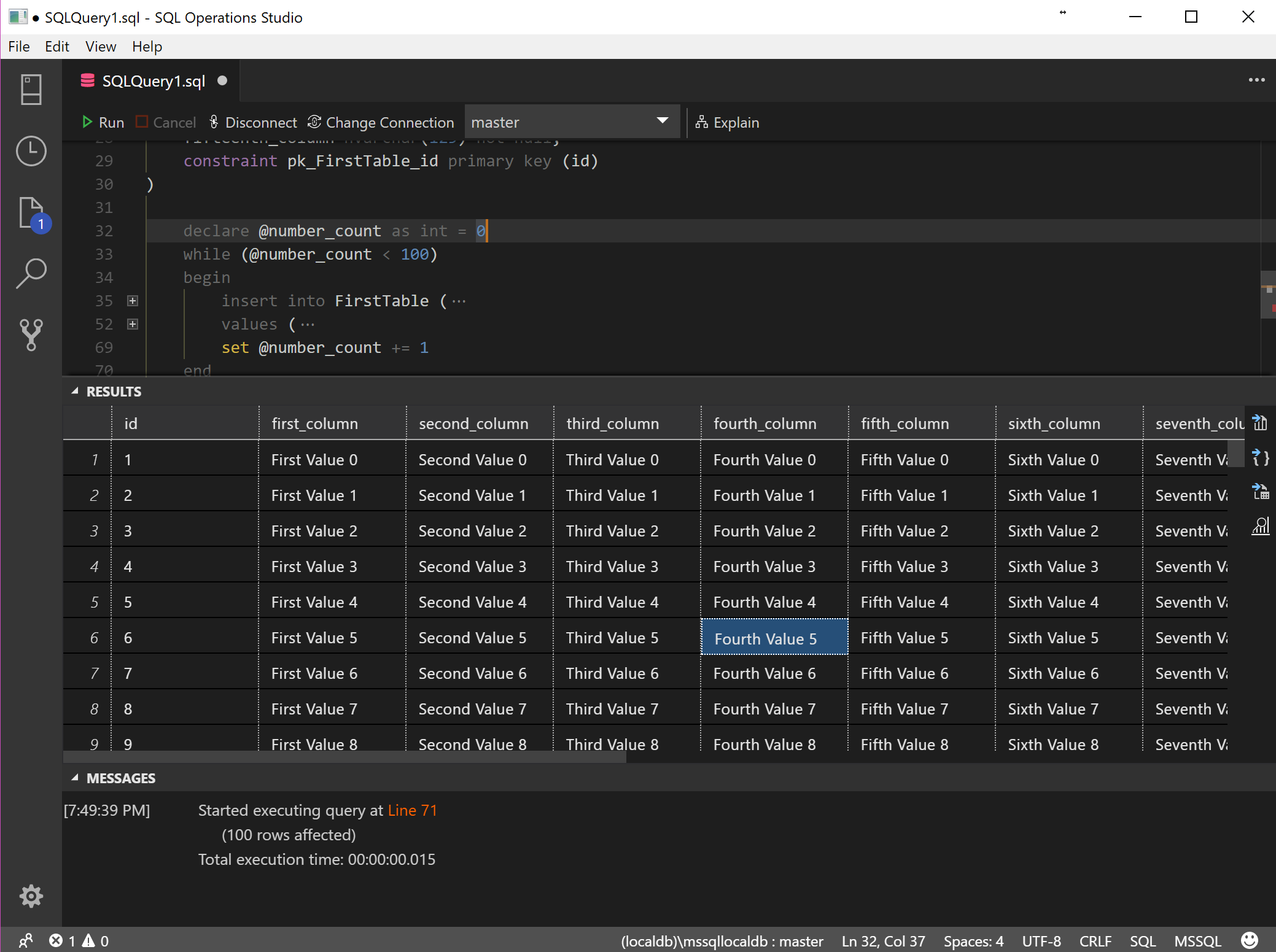
Task: Open the View menu
Action: point(101,47)
